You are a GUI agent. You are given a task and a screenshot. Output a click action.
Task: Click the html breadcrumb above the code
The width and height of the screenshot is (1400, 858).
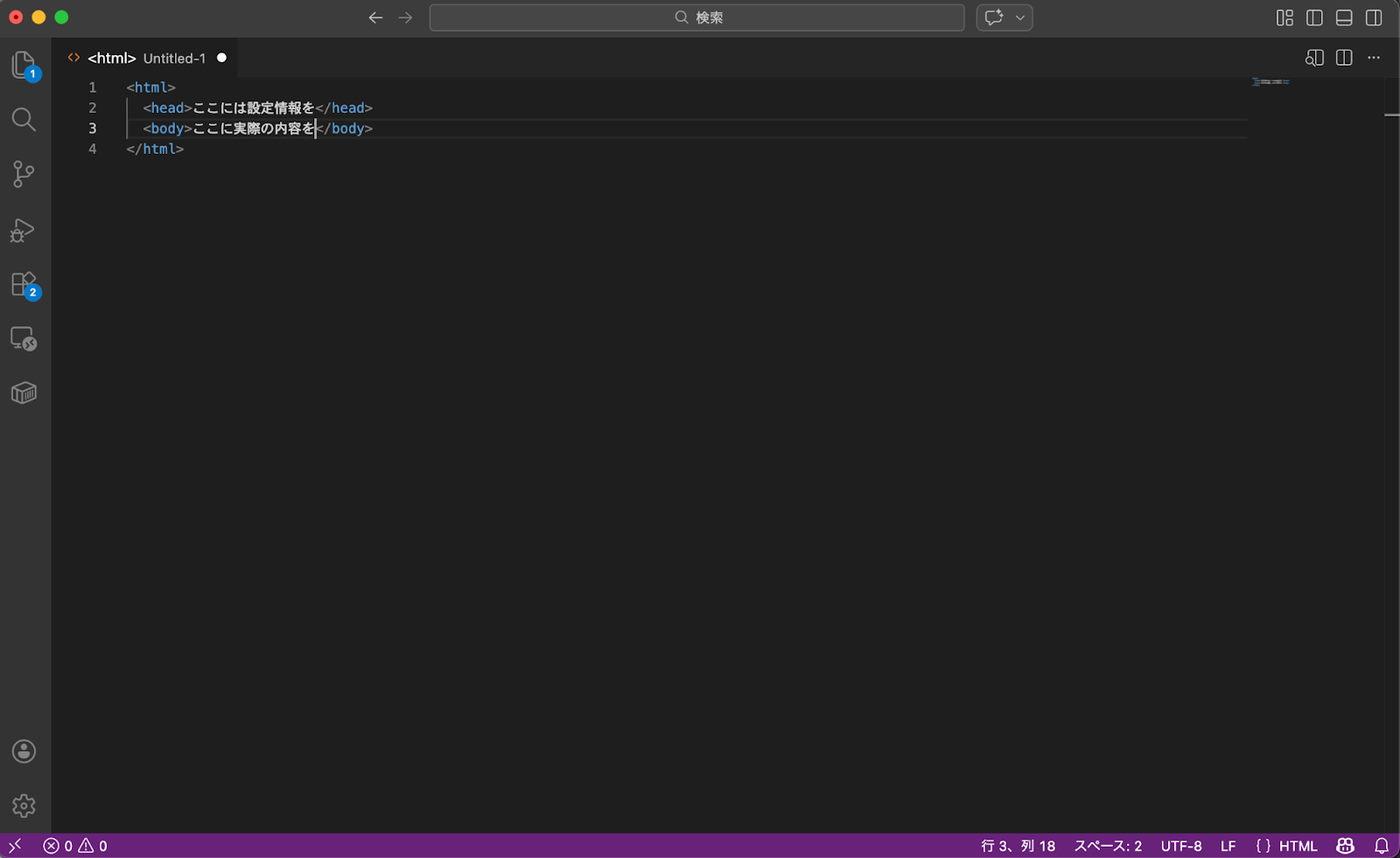111,58
